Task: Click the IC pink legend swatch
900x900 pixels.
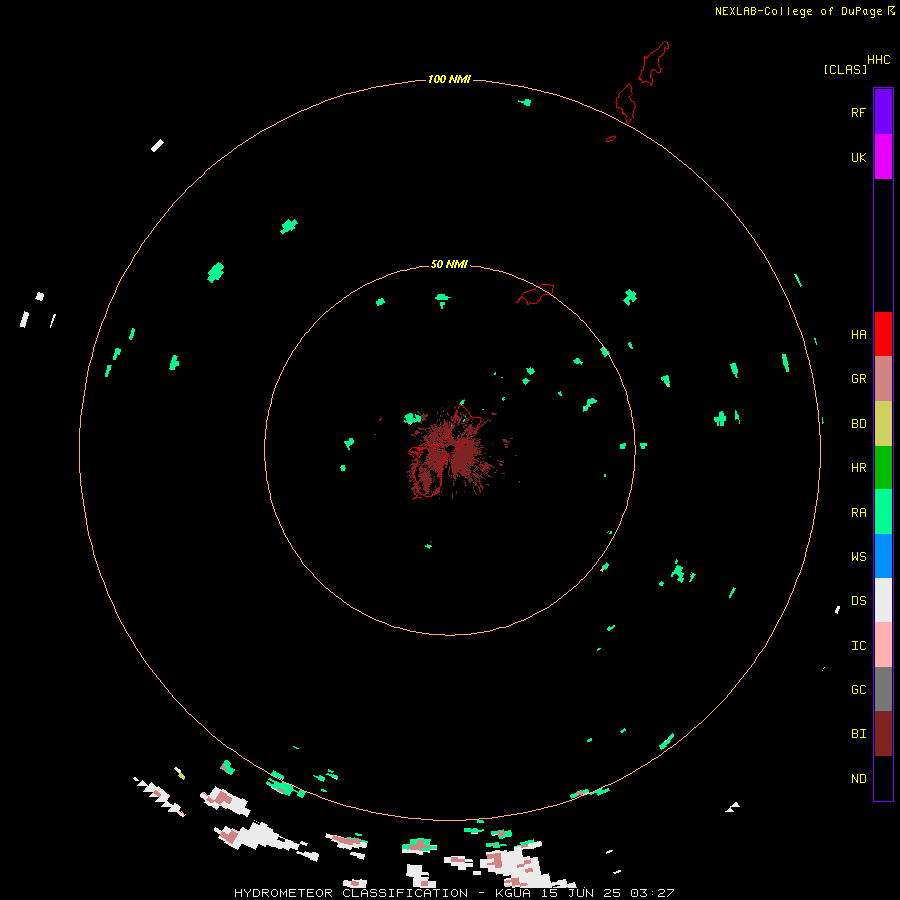Action: (x=883, y=645)
